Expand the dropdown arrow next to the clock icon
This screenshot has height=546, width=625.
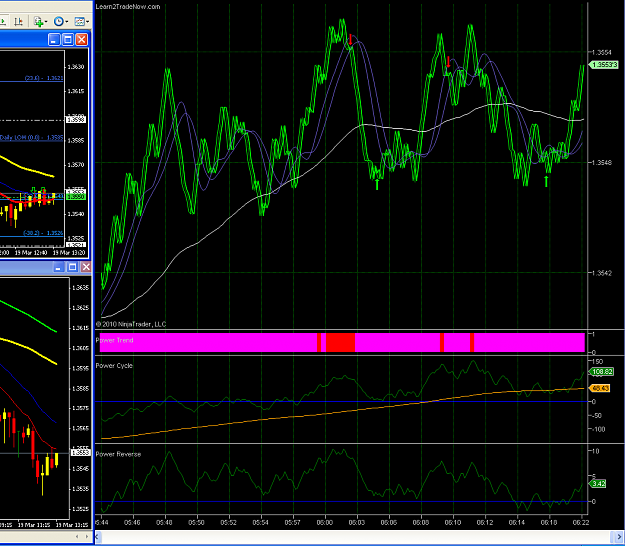point(67,22)
